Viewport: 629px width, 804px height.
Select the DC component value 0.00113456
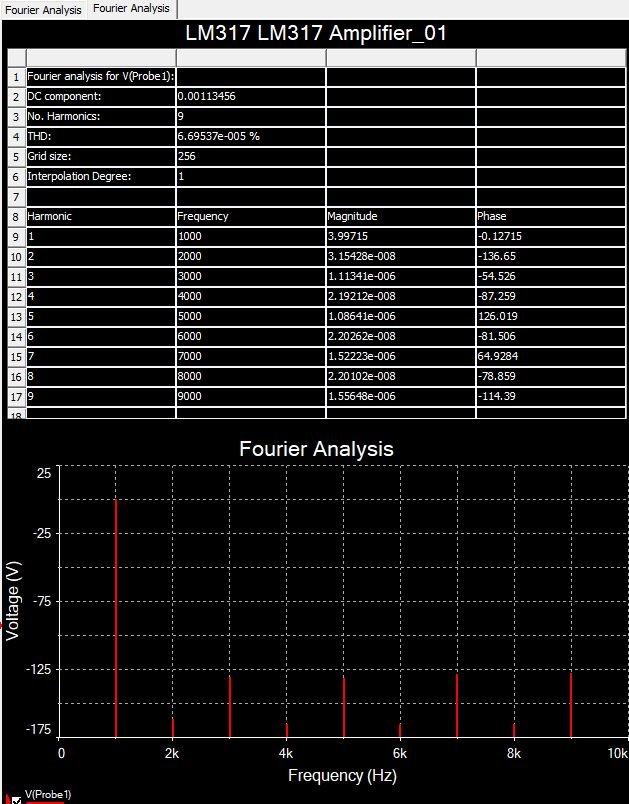point(250,96)
